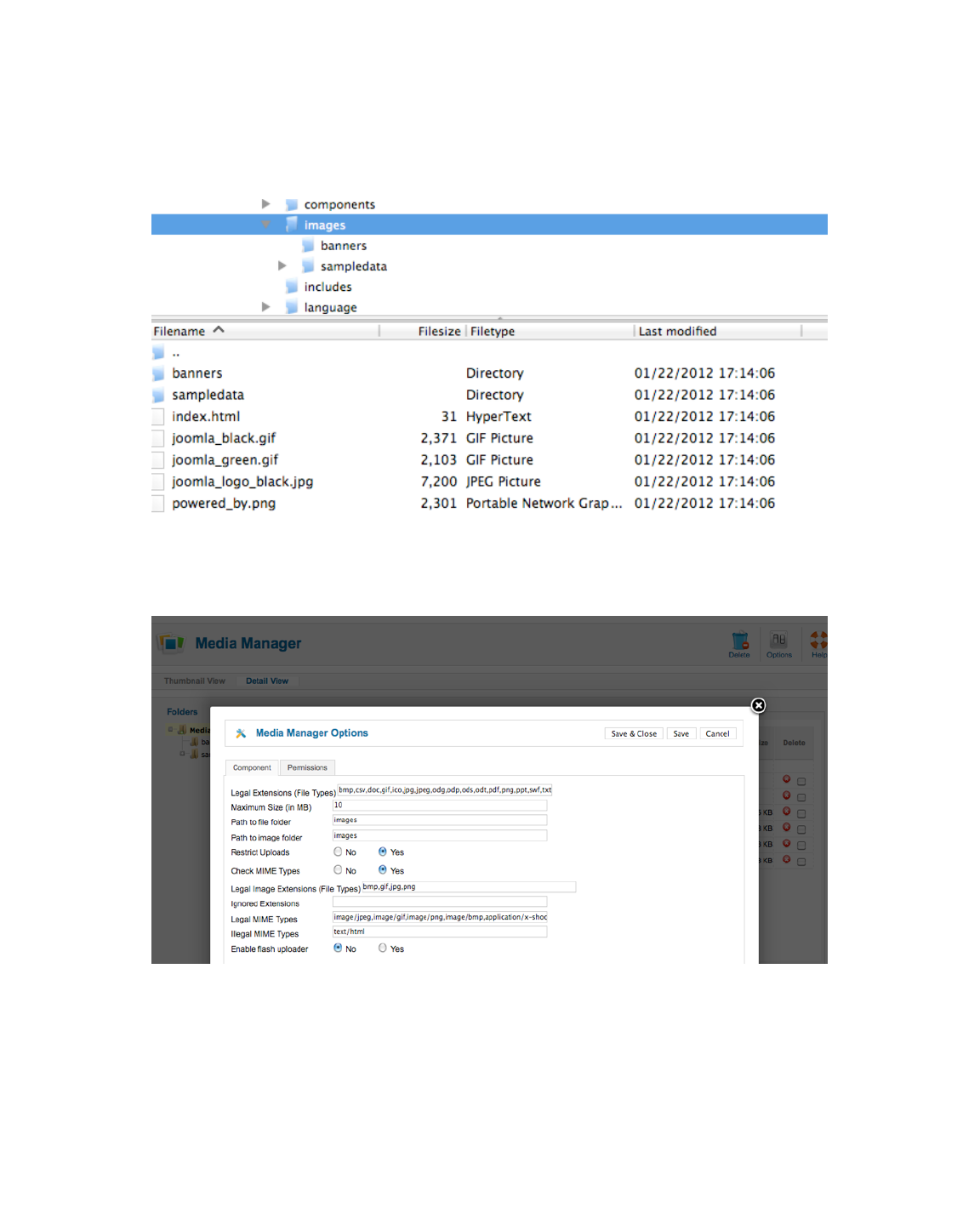The width and height of the screenshot is (980, 1225).
Task: Click the index.html file icon
Action: [x=157, y=417]
